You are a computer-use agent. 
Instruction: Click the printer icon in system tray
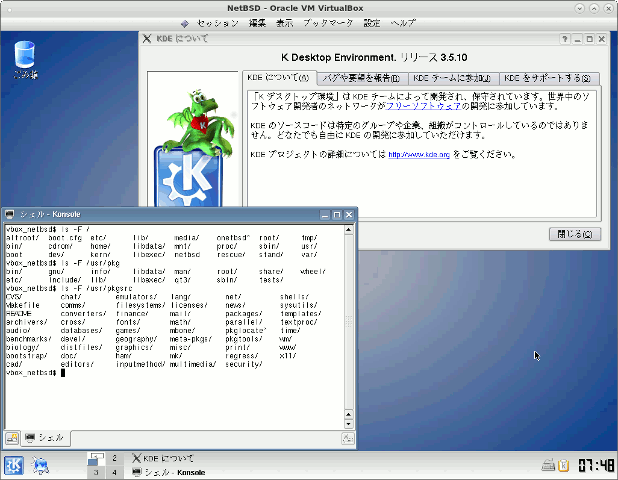(547, 465)
